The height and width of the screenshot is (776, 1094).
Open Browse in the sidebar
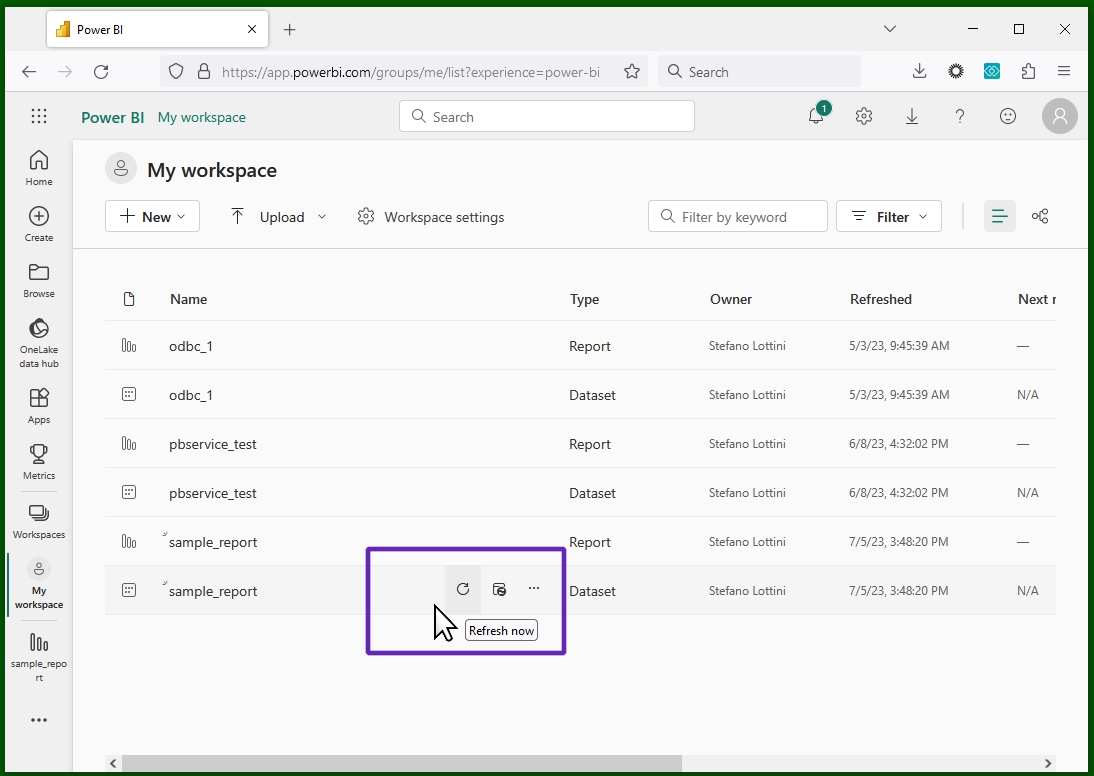[x=39, y=281]
